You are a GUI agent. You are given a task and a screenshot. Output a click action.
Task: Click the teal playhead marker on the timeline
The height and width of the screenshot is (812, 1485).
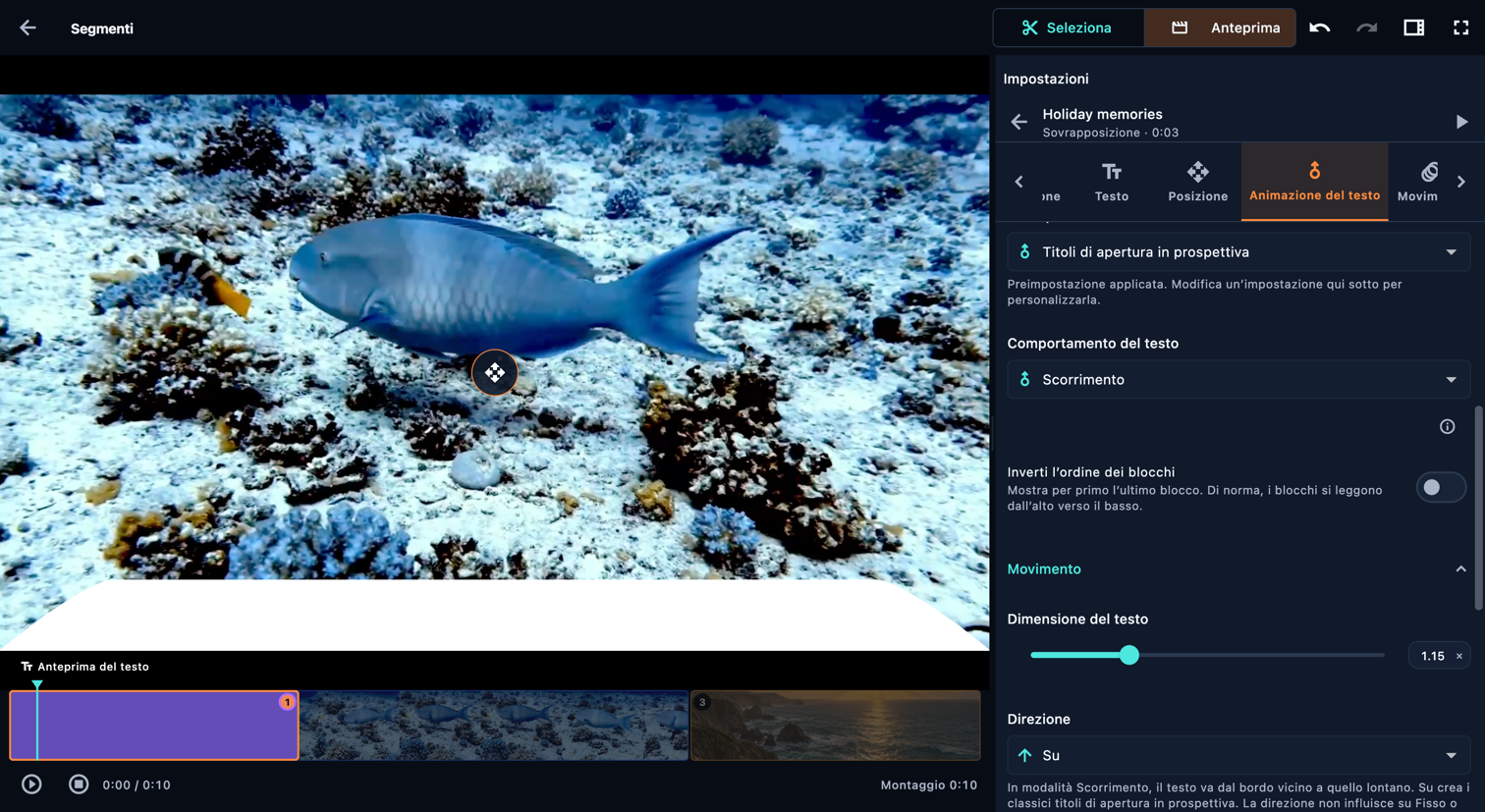point(37,685)
